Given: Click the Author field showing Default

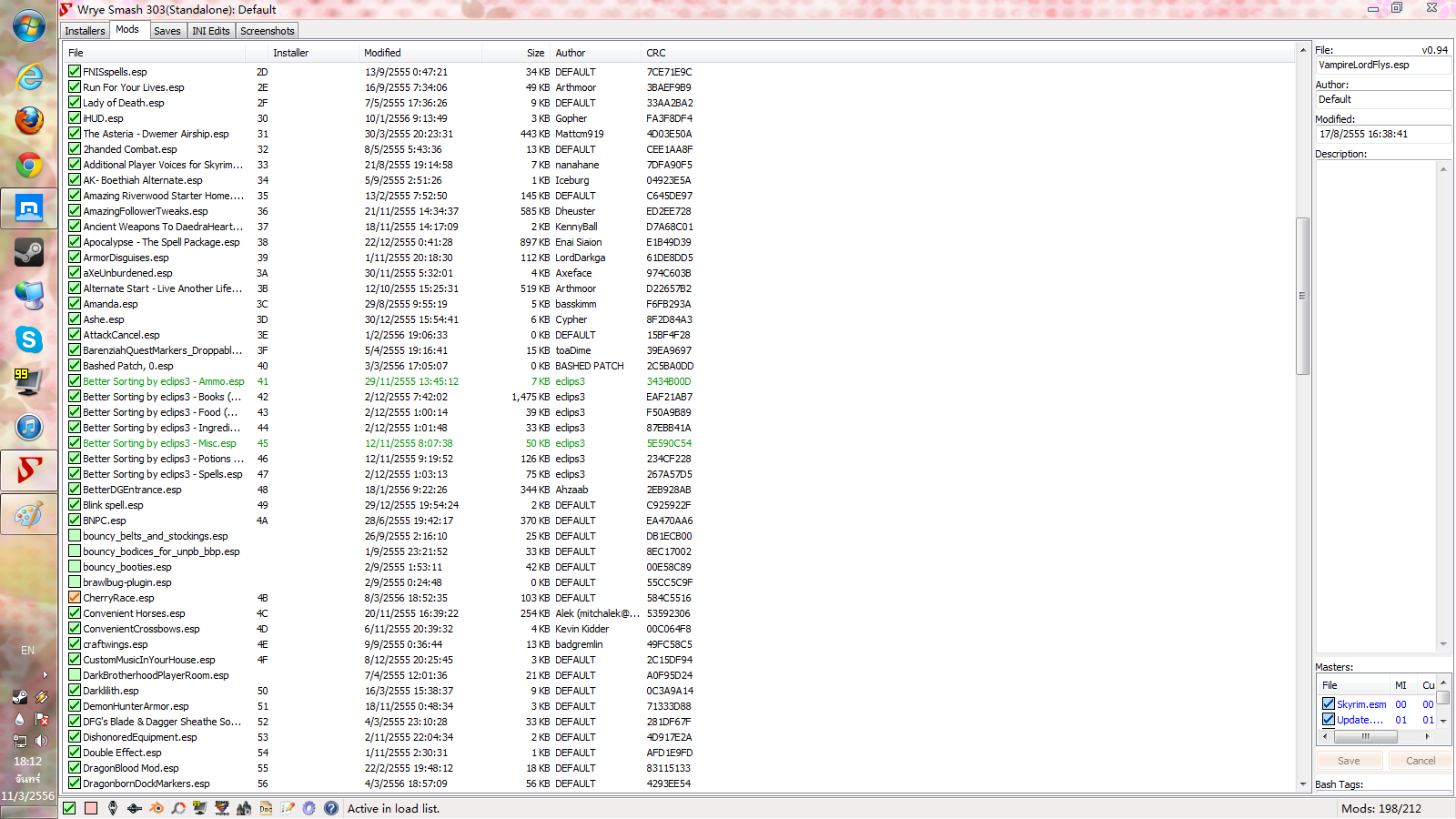Looking at the screenshot, I should 1383,99.
